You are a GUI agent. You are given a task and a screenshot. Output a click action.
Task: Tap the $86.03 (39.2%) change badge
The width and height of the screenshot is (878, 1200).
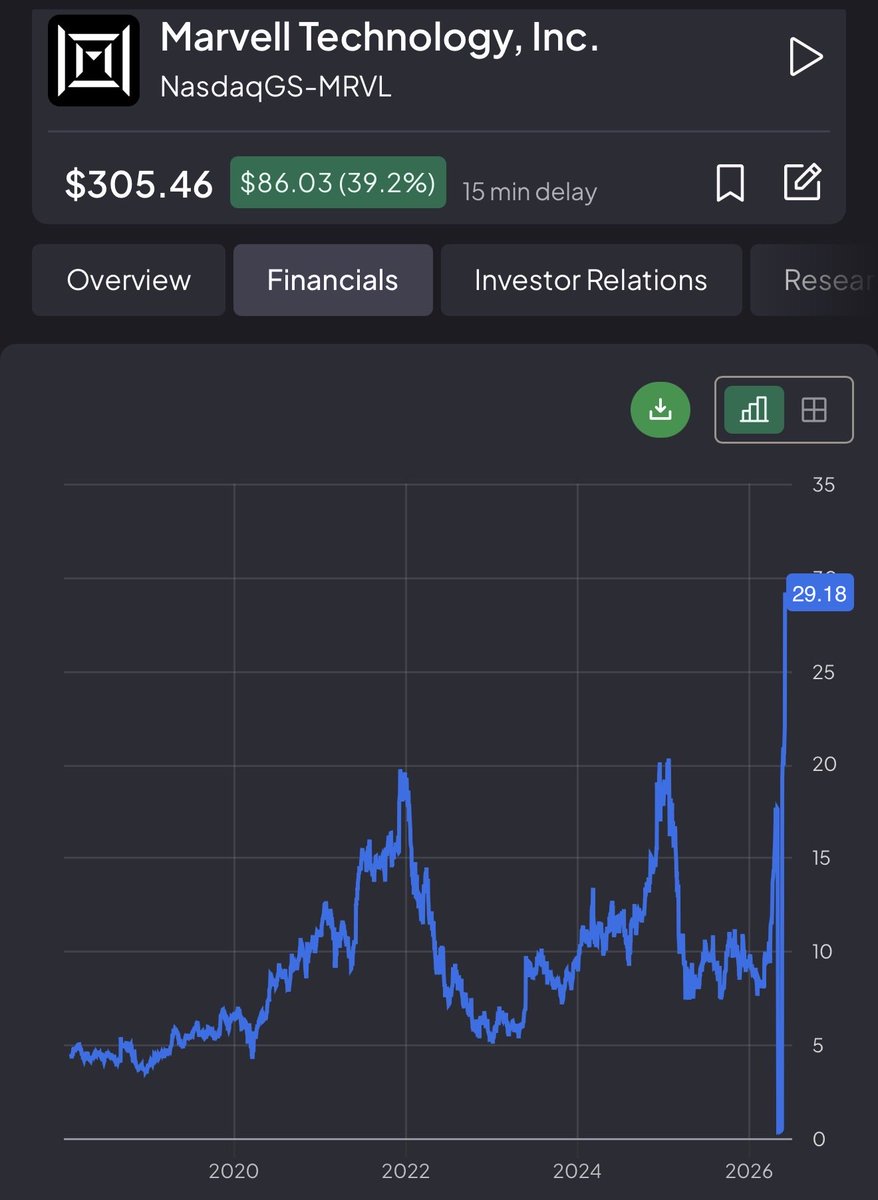[x=338, y=182]
